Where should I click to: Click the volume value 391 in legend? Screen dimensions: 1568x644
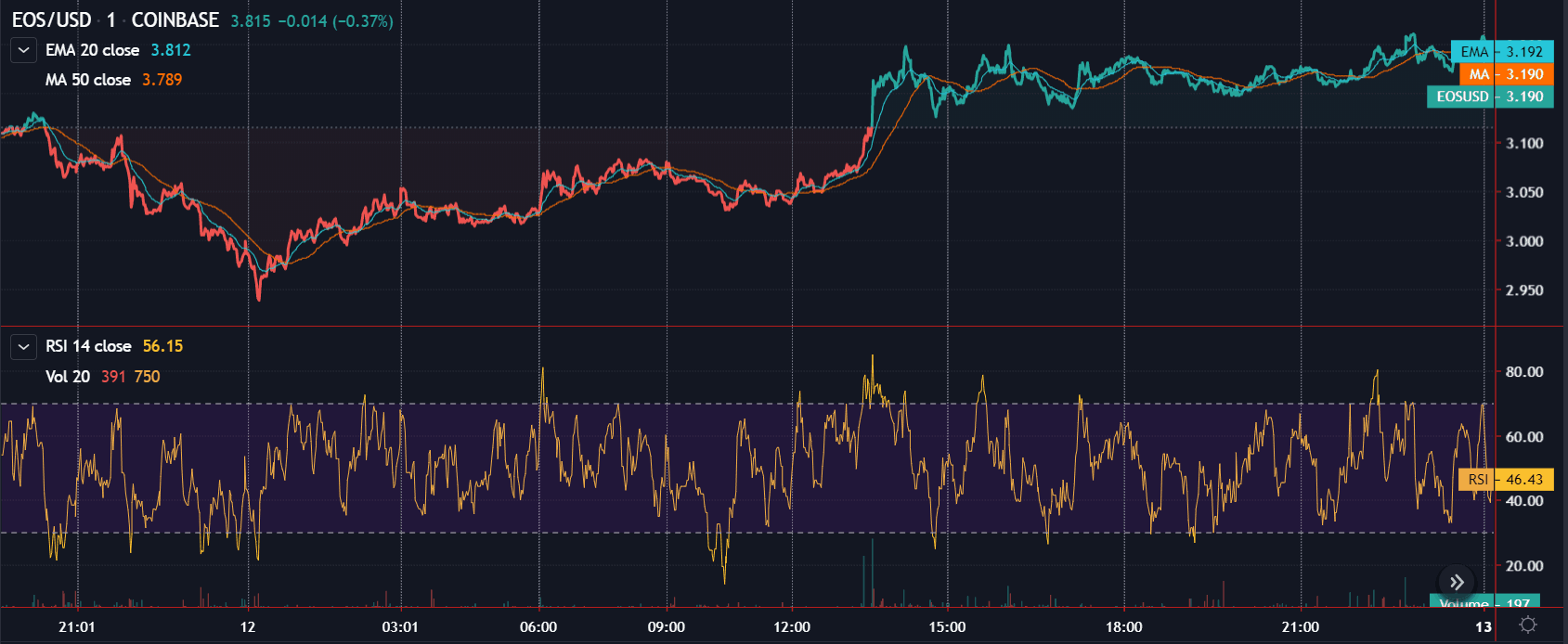113,377
